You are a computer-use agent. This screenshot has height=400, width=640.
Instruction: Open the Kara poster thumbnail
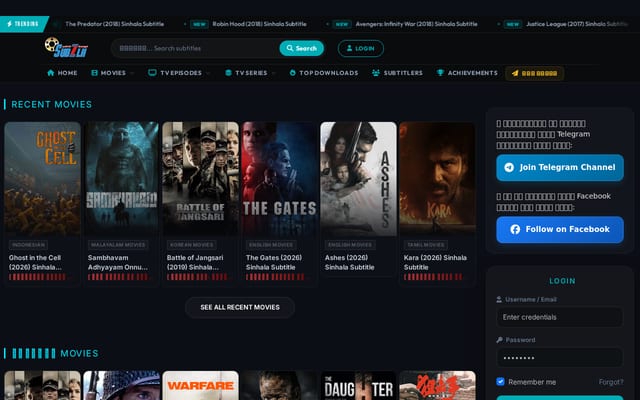tap(438, 178)
